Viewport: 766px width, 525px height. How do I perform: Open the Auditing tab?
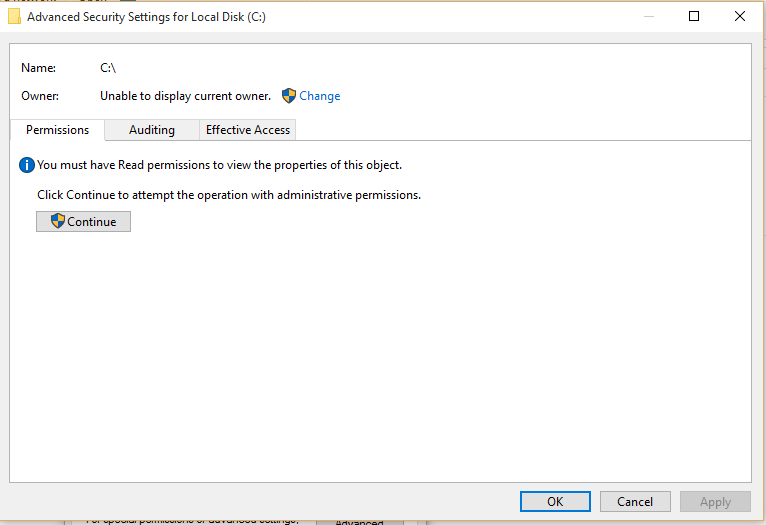pos(152,130)
